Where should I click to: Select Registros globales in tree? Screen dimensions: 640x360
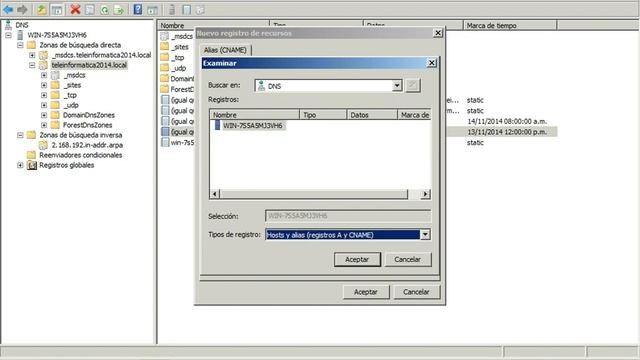[67, 165]
